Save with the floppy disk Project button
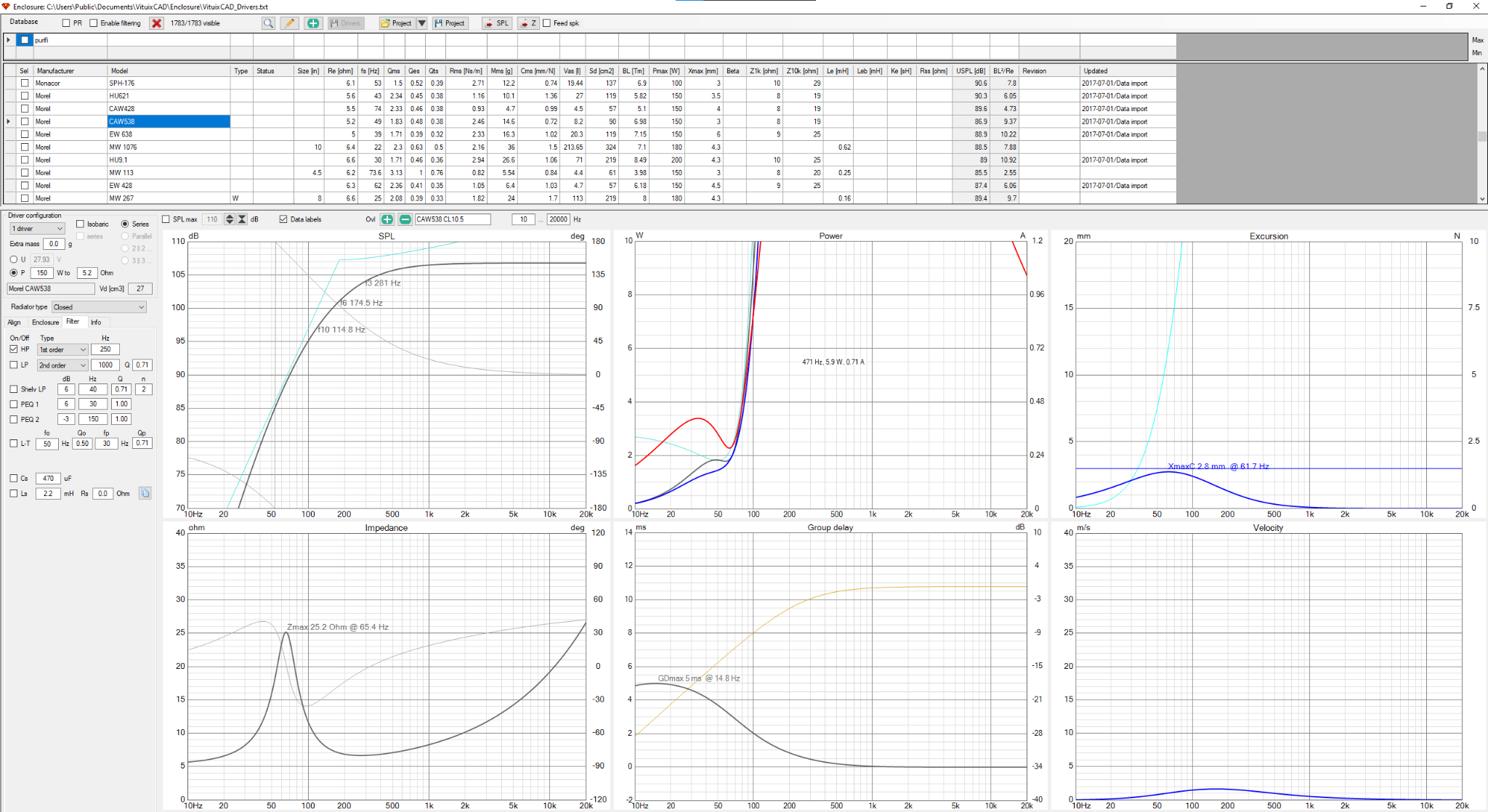The image size is (1488, 812). pos(449,23)
